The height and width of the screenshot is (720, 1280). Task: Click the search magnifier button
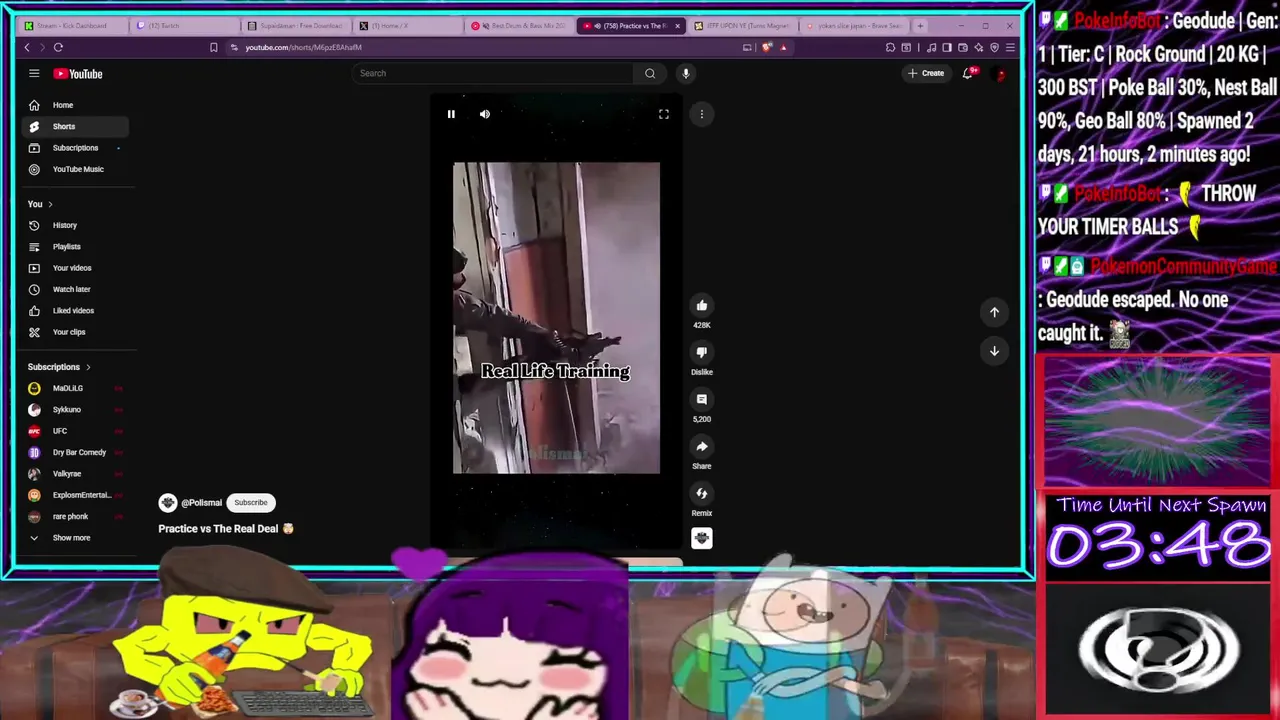[650, 73]
